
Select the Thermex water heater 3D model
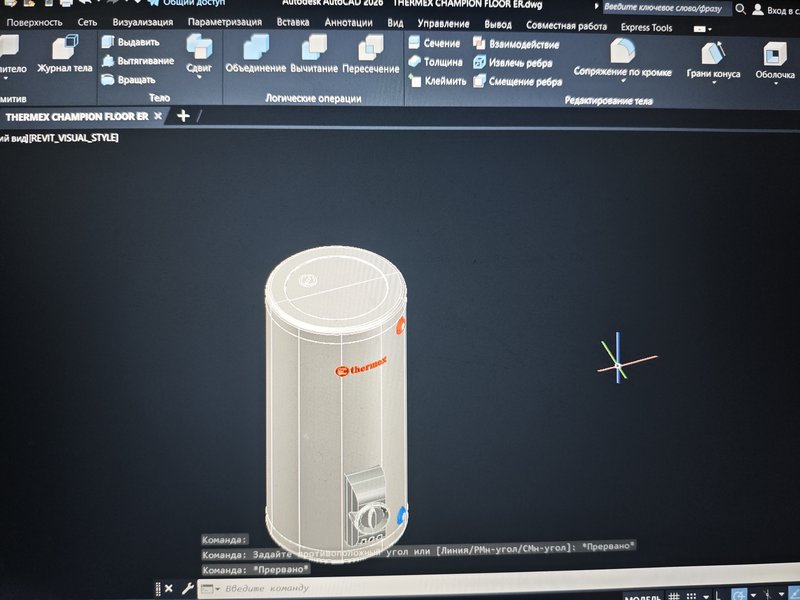(336, 403)
